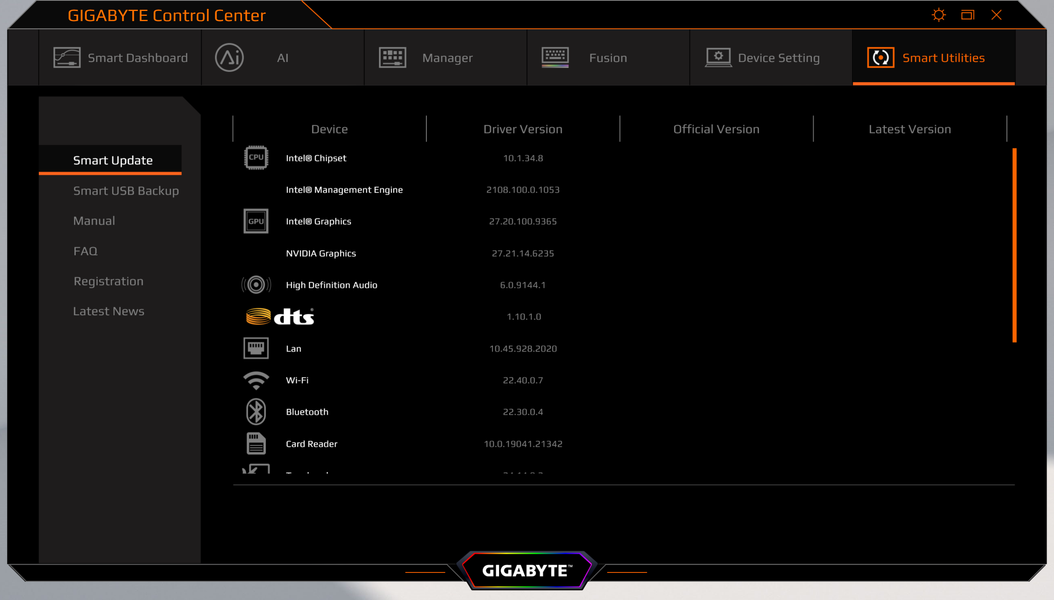This screenshot has width=1054, height=600.
Task: Click driver version 2108.100.0.1053
Action: [x=523, y=189]
